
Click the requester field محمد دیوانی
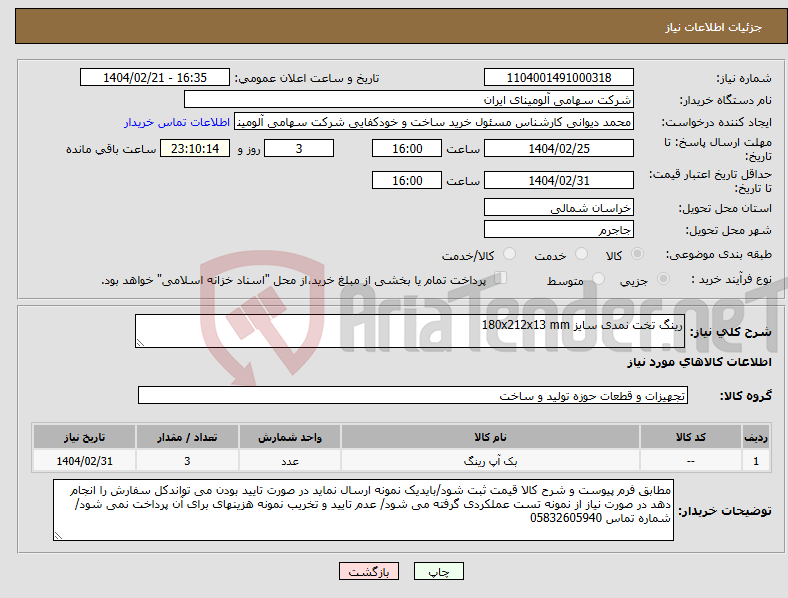(x=434, y=122)
